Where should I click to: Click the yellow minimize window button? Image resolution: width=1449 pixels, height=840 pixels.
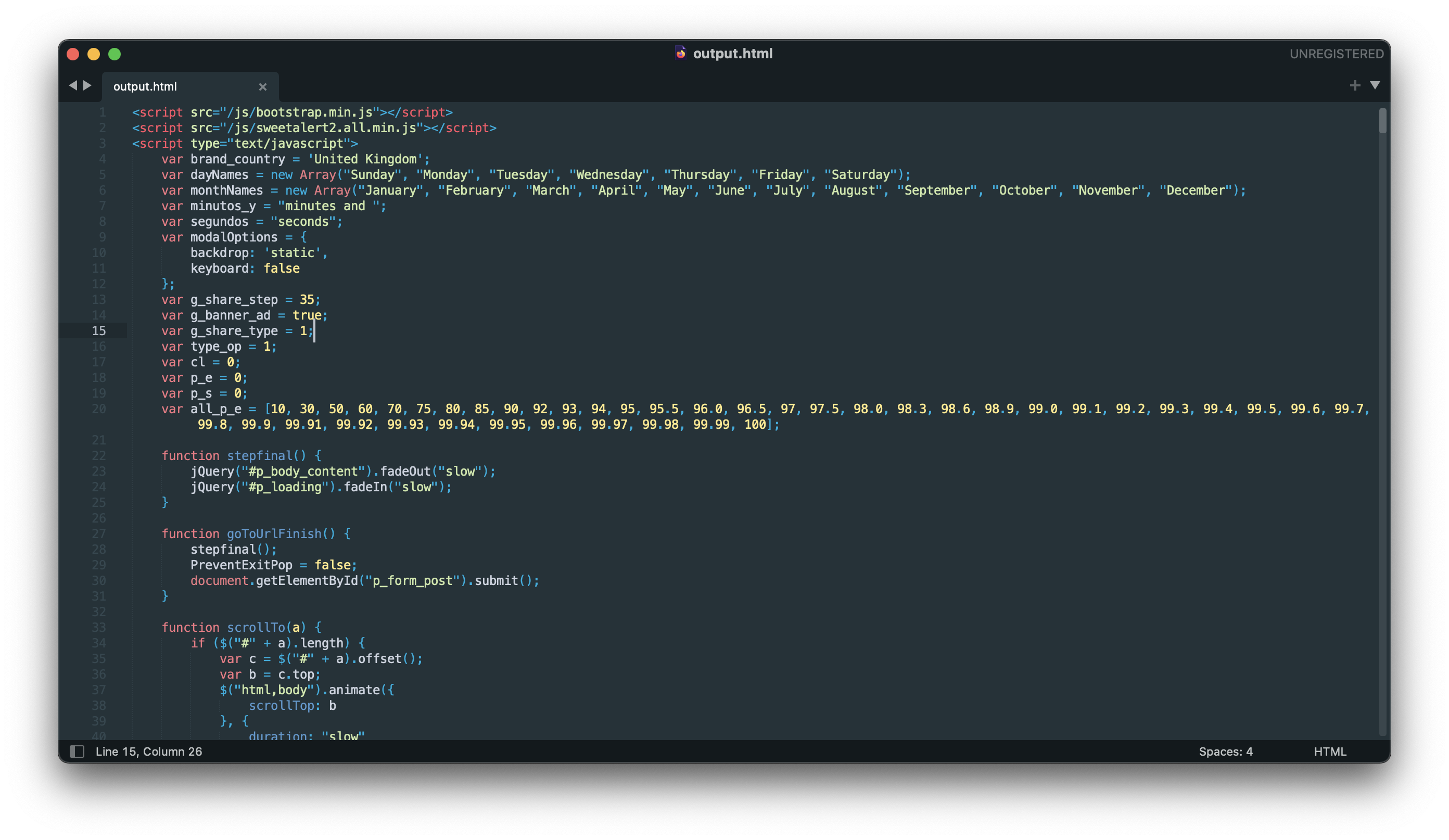coord(94,54)
